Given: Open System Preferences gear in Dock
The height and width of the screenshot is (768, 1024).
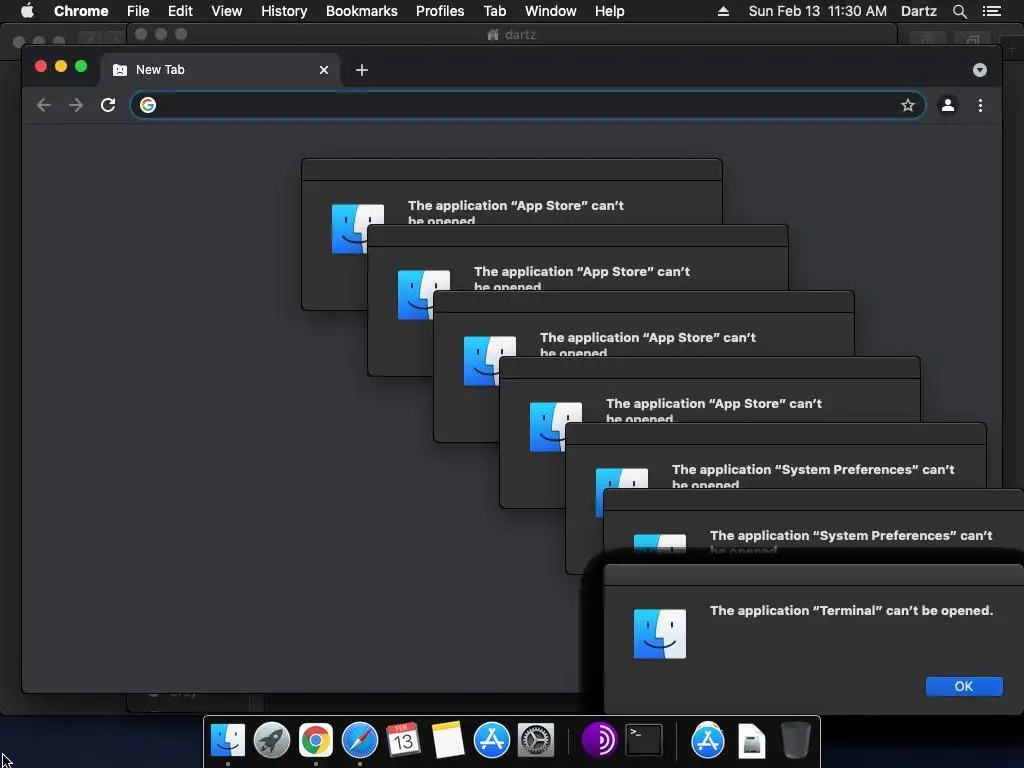Looking at the screenshot, I should pos(536,741).
